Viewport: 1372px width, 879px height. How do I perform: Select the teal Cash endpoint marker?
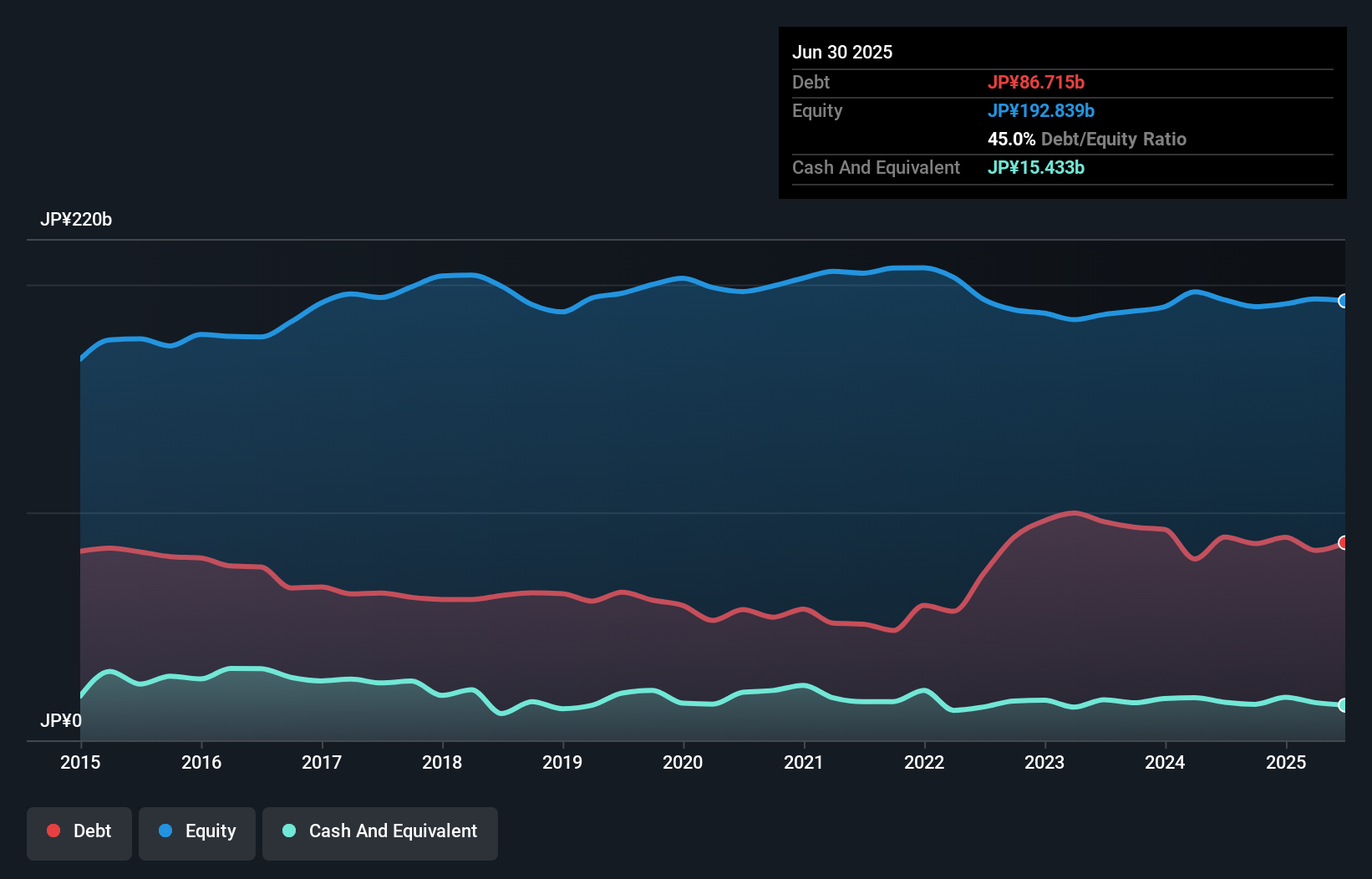1344,705
